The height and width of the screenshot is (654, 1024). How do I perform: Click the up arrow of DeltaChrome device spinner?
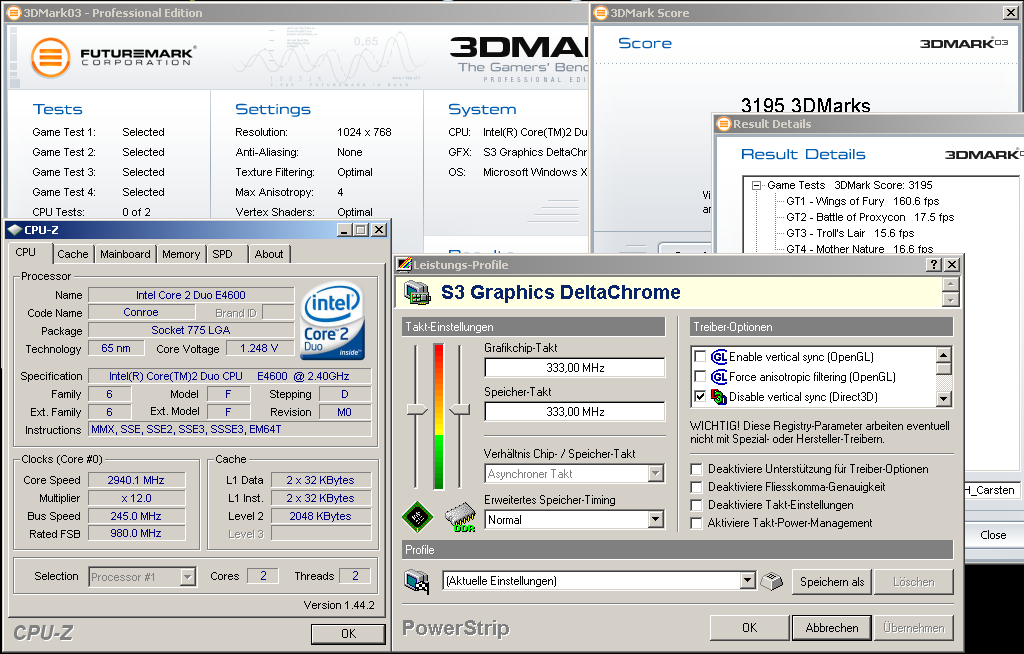[x=951, y=284]
